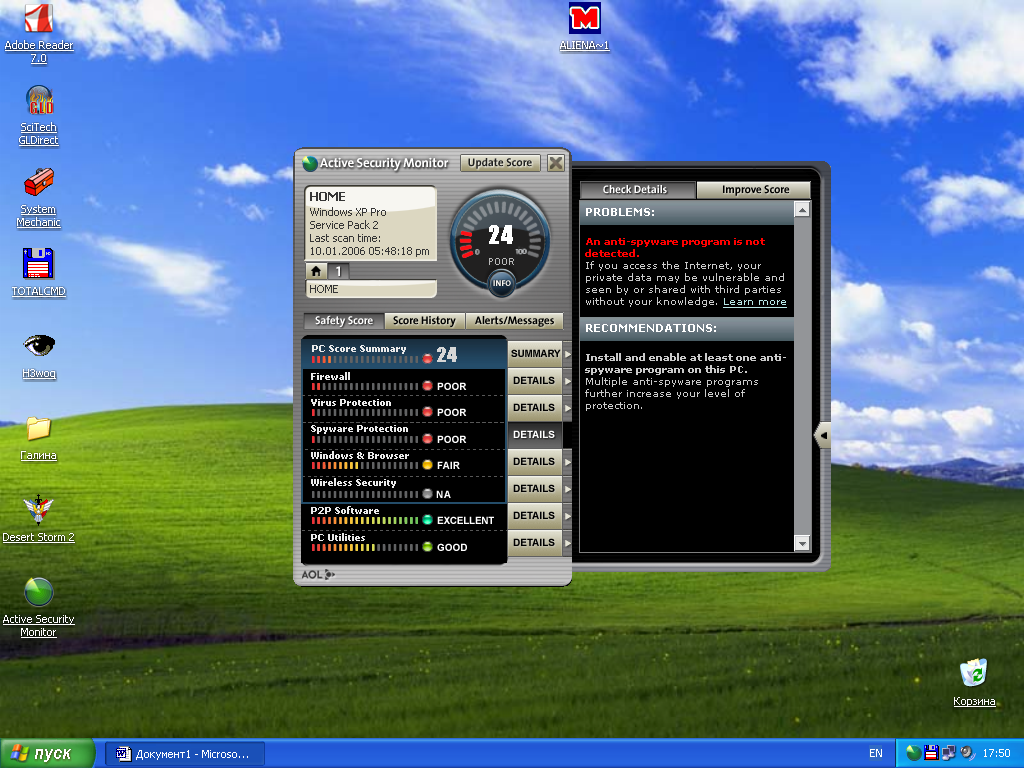Image resolution: width=1024 pixels, height=768 pixels.
Task: Open DETAILS for Spyware Protection
Action: point(535,435)
